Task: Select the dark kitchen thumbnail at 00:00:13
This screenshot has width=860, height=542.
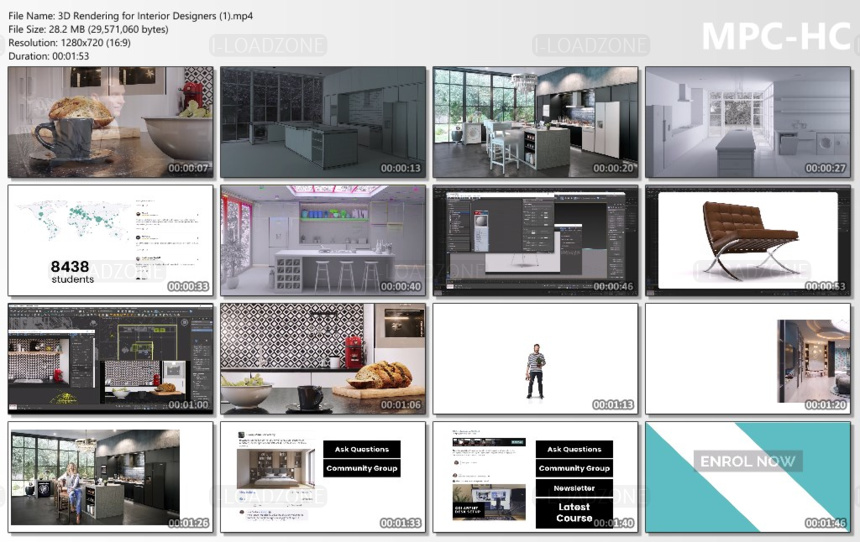Action: point(323,122)
